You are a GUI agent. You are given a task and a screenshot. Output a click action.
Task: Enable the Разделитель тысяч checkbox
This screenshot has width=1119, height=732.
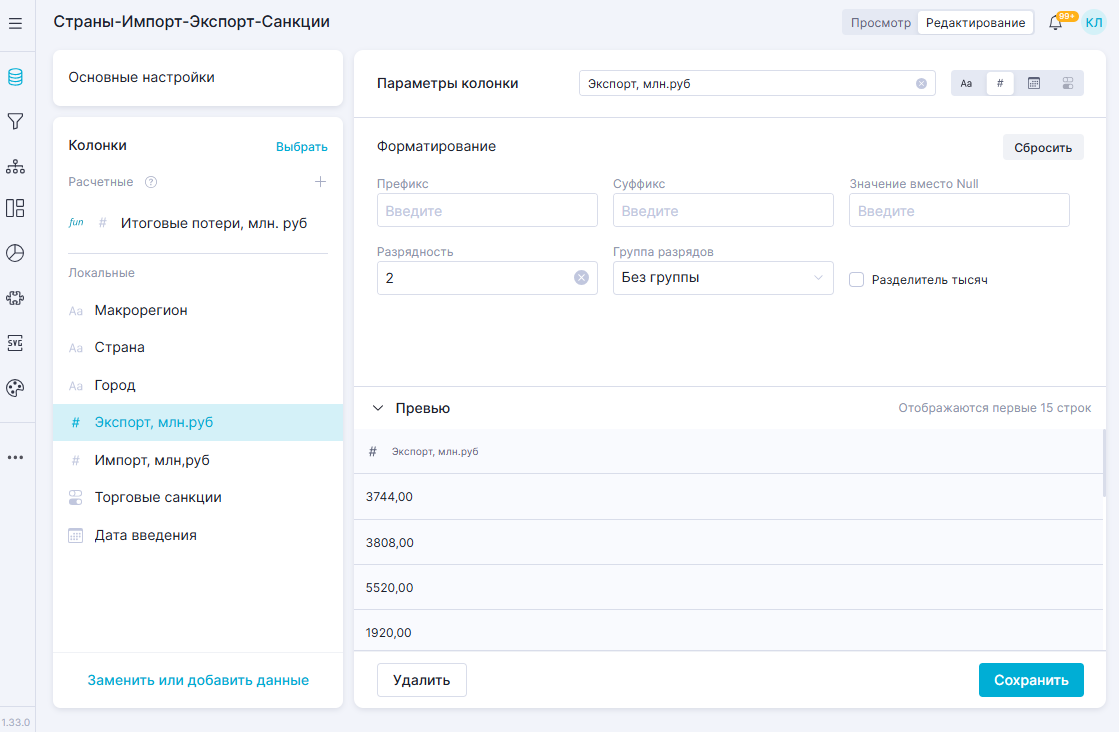pos(856,280)
